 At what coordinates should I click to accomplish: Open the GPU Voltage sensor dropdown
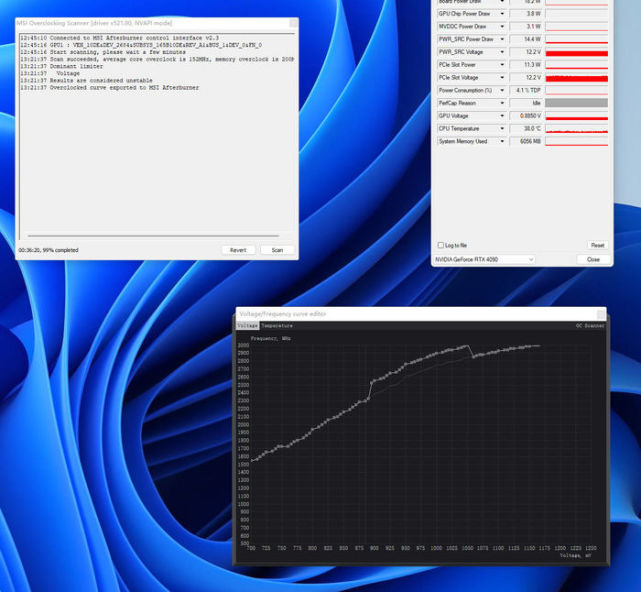tap(502, 116)
